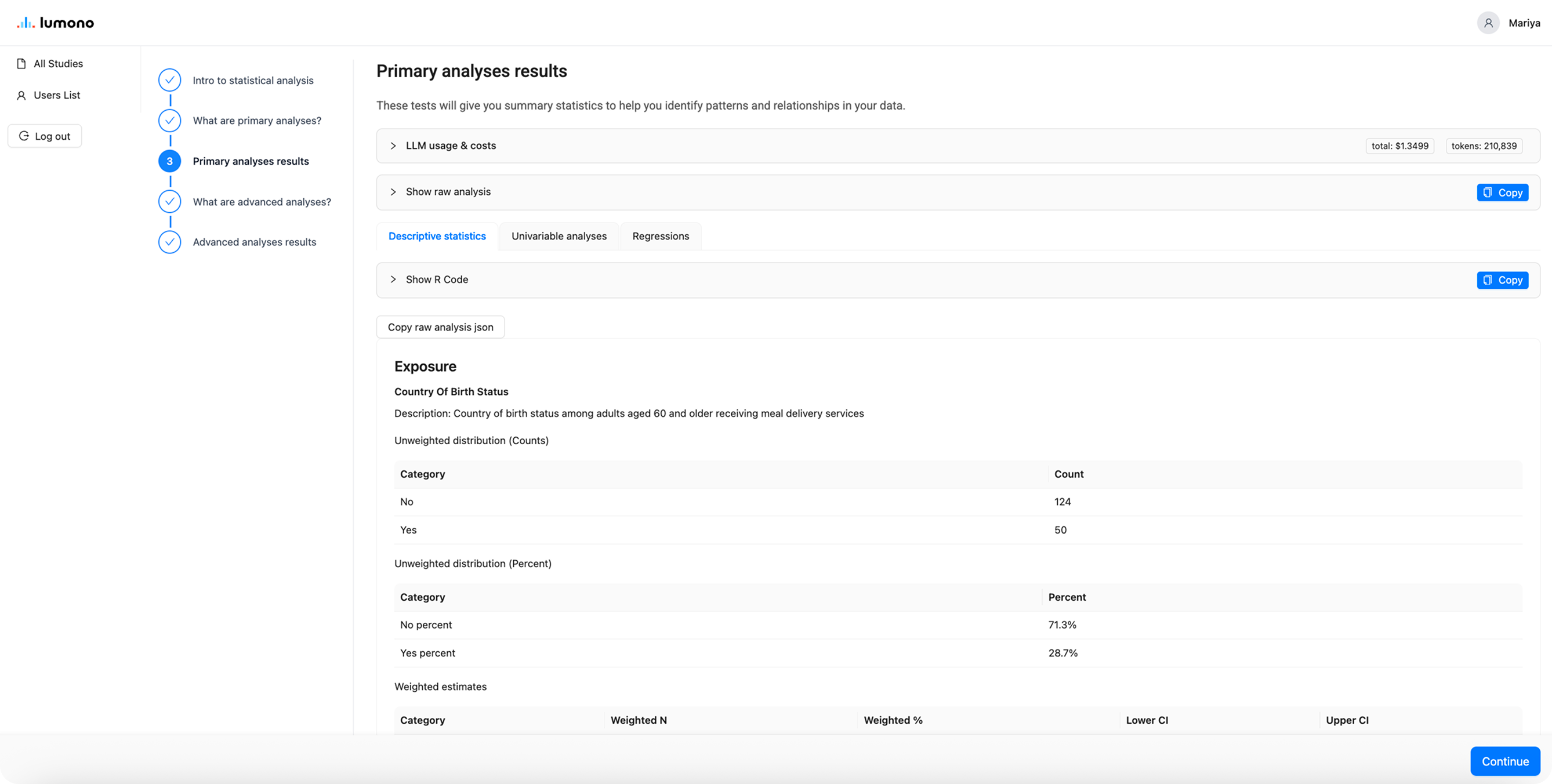Click checkmark circle for What are advanced analyses
Image resolution: width=1552 pixels, height=784 pixels.
point(170,201)
